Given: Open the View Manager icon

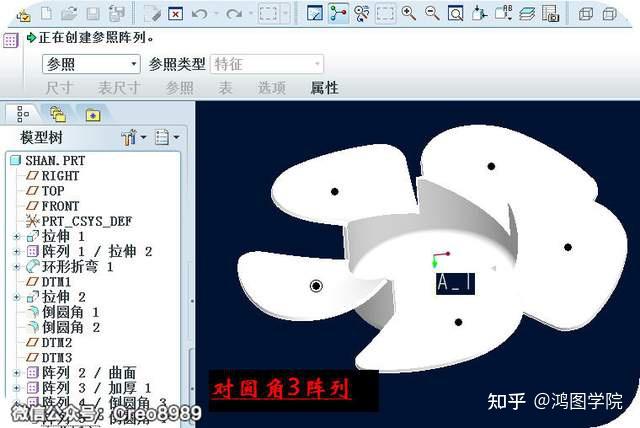Looking at the screenshot, I should click(550, 13).
